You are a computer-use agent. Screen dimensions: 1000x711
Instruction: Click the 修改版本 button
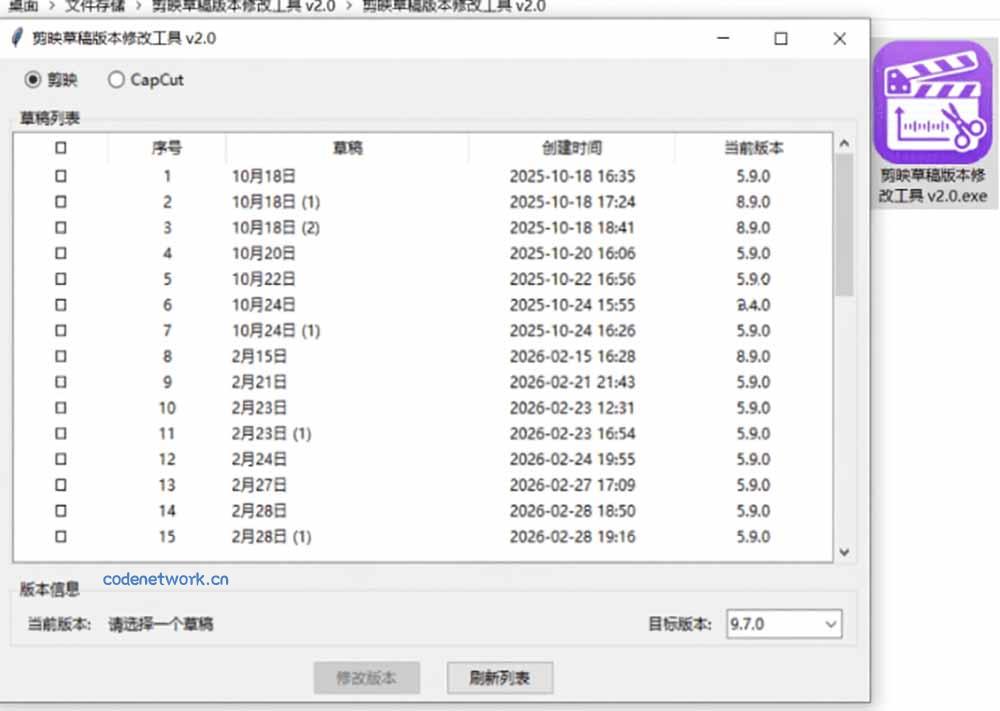coord(367,677)
